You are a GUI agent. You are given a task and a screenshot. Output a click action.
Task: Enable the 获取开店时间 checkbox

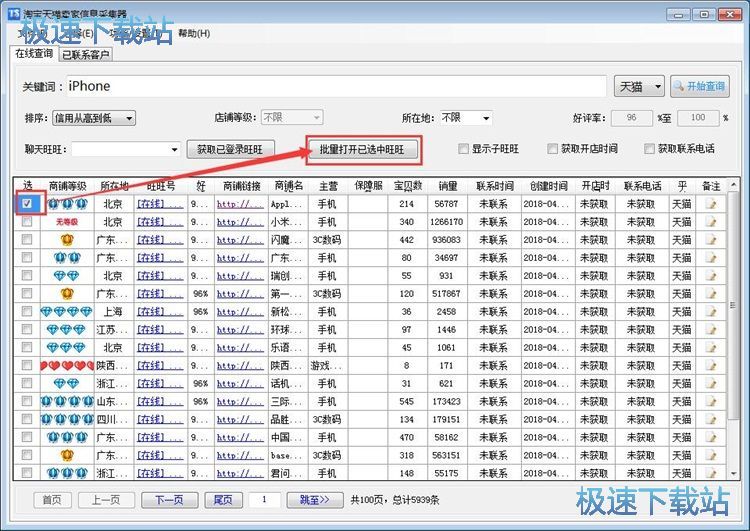click(552, 149)
